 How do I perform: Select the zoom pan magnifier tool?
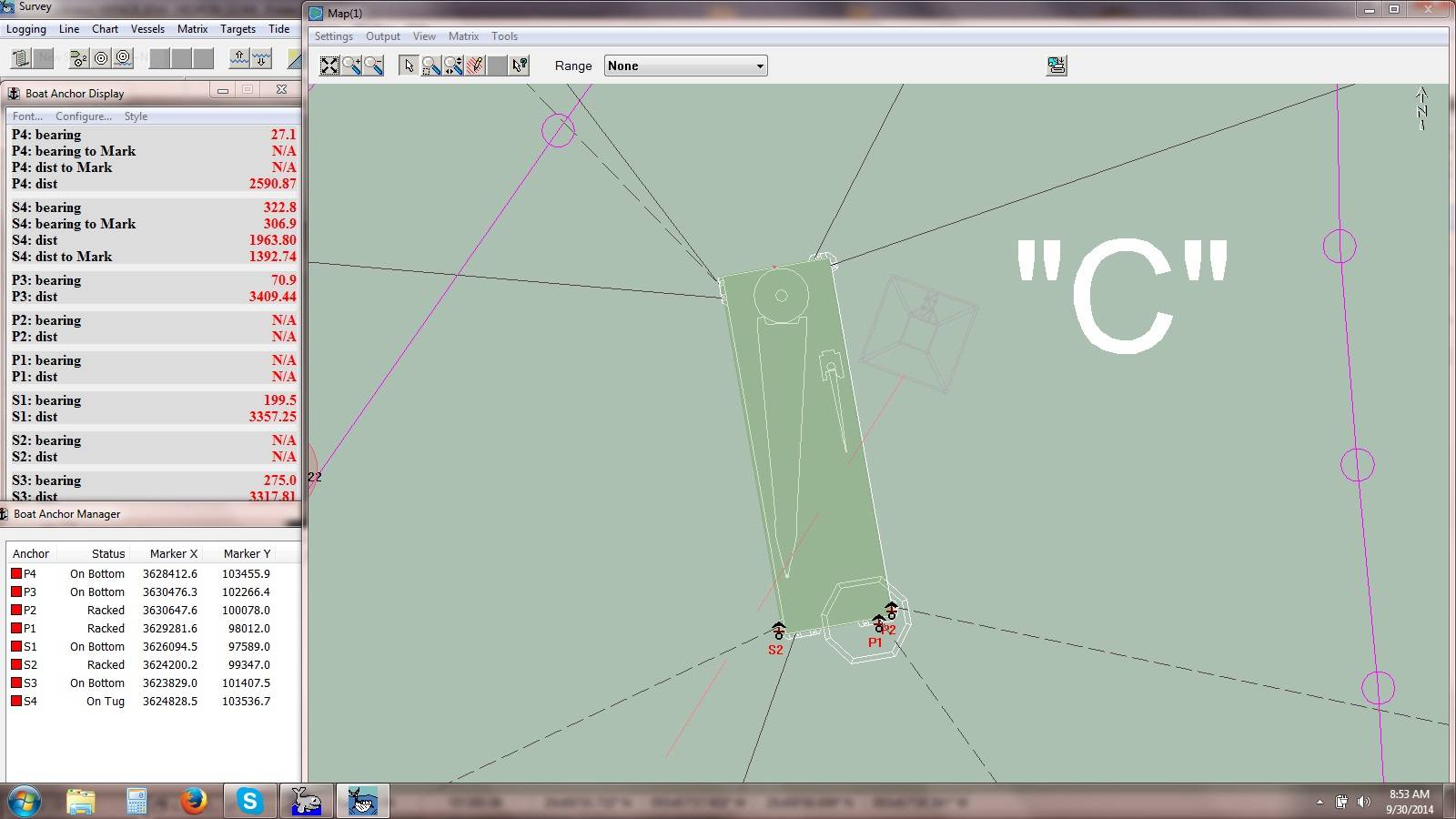pos(452,66)
